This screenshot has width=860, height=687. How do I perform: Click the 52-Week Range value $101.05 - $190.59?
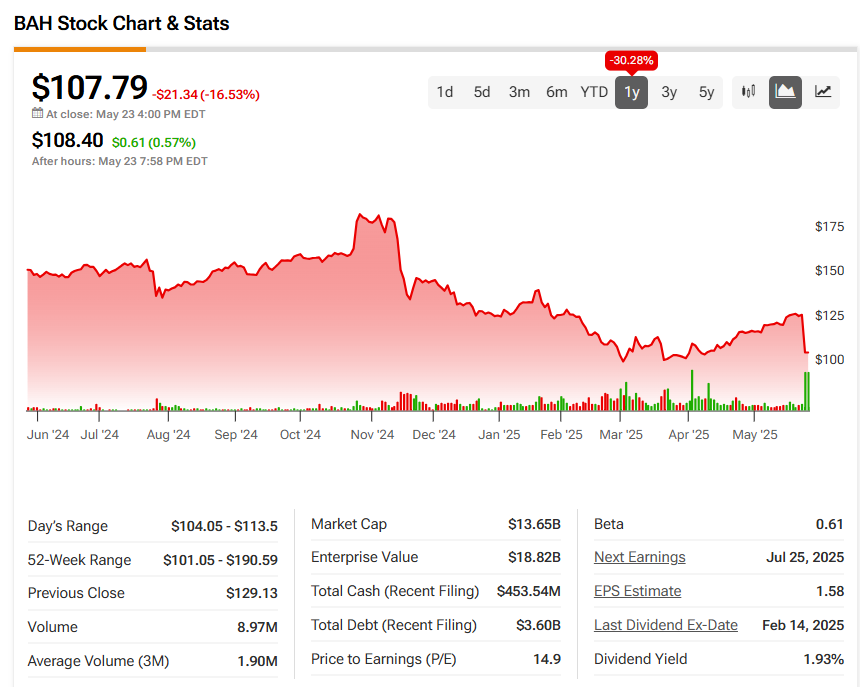click(x=220, y=560)
